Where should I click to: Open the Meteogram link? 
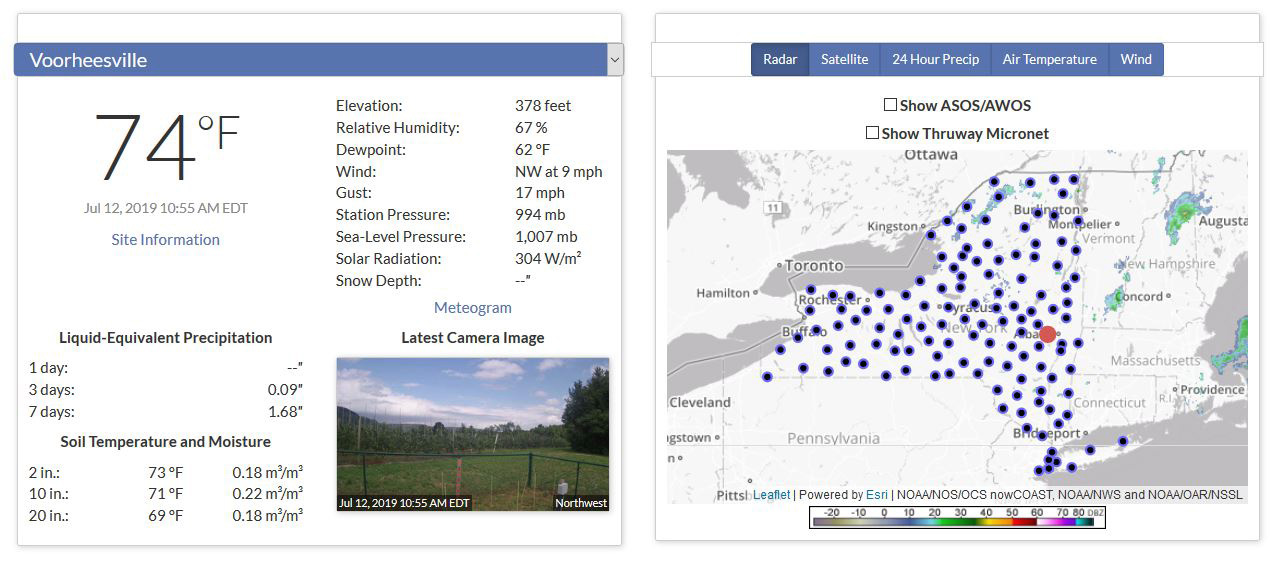pos(472,307)
